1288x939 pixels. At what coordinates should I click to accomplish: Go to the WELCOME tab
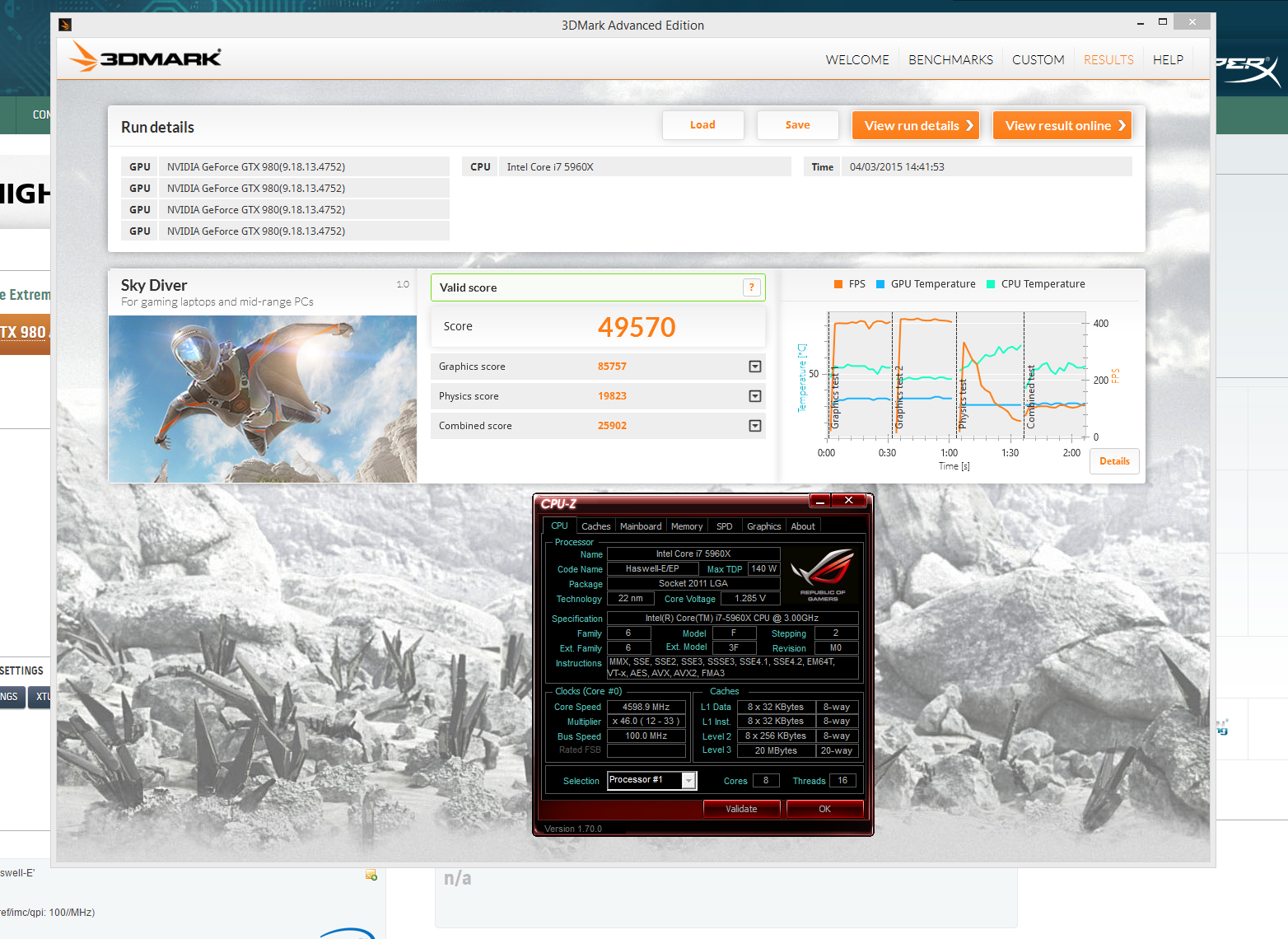pyautogui.click(x=857, y=60)
